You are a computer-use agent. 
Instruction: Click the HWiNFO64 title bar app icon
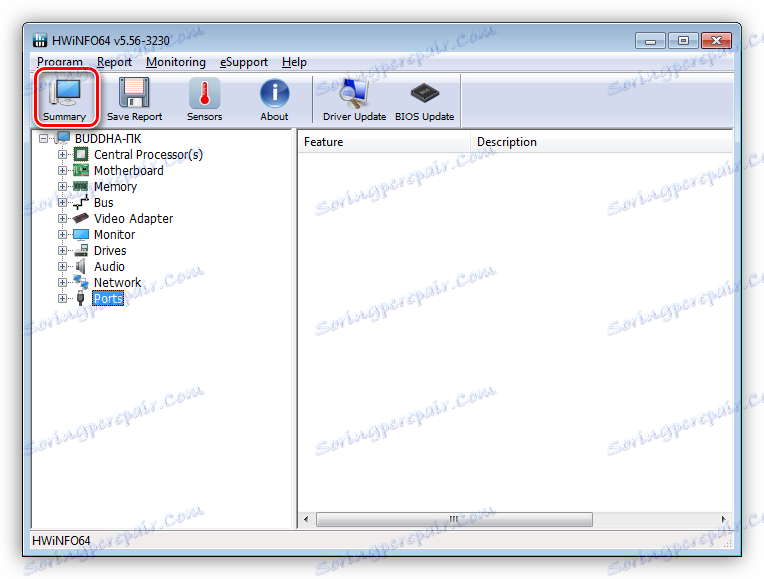(x=40, y=40)
